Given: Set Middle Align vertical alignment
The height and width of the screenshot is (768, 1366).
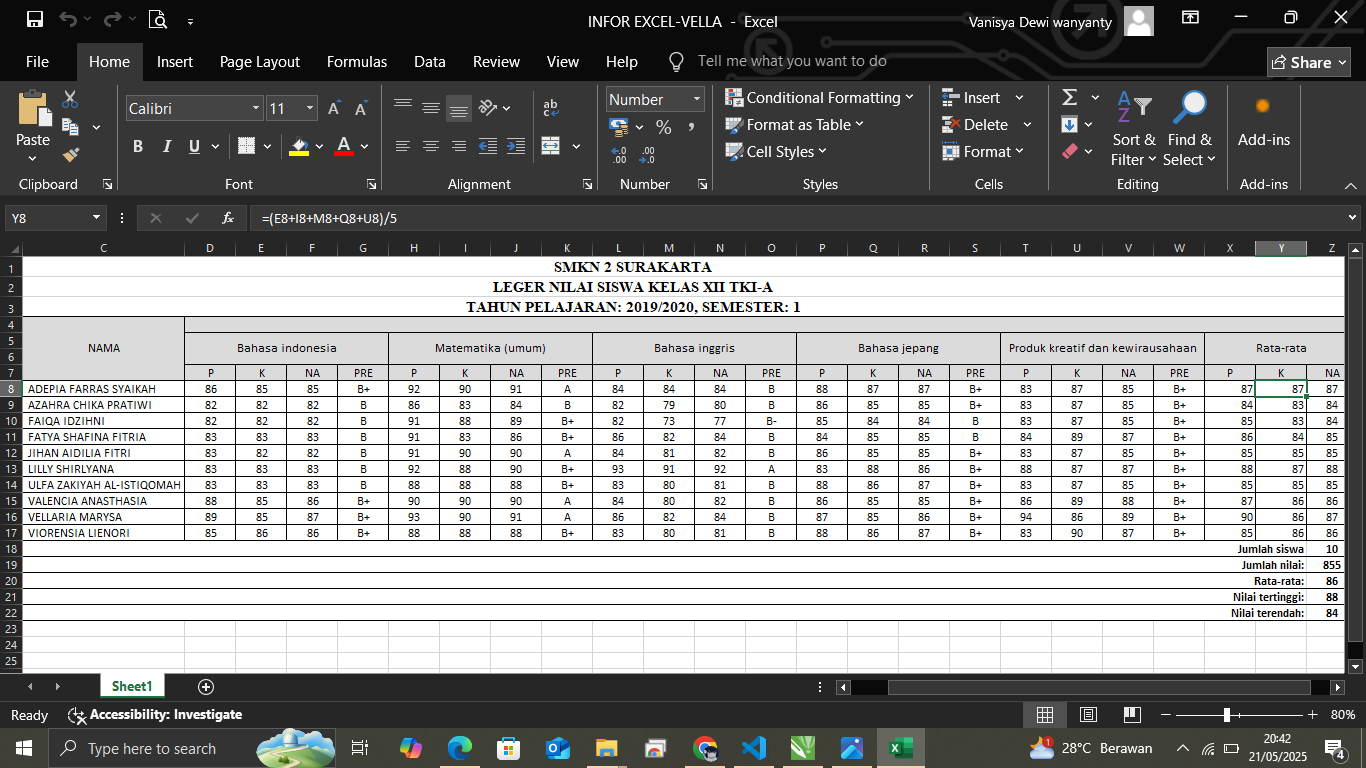Looking at the screenshot, I should click(x=431, y=108).
